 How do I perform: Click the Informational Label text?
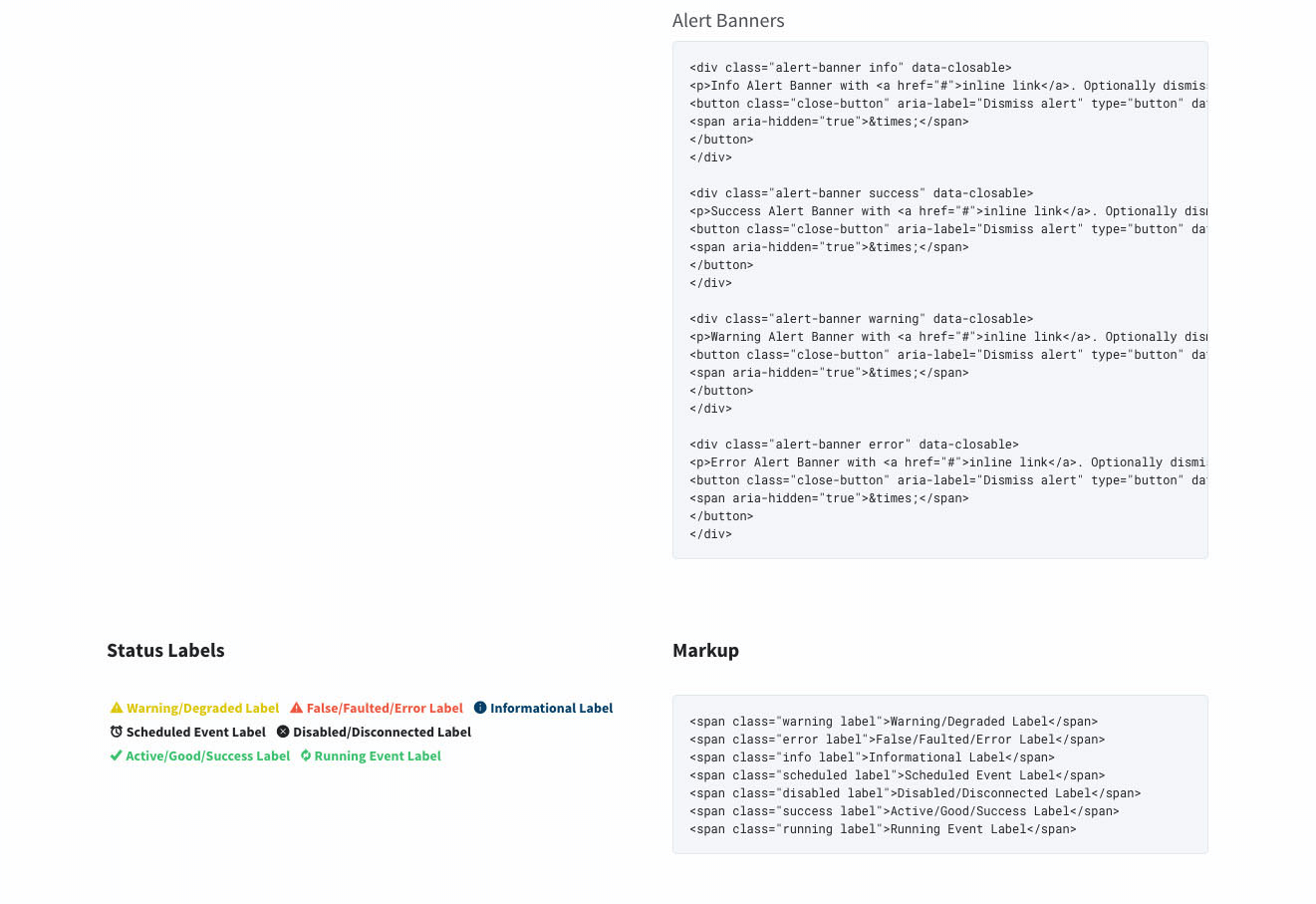point(551,709)
